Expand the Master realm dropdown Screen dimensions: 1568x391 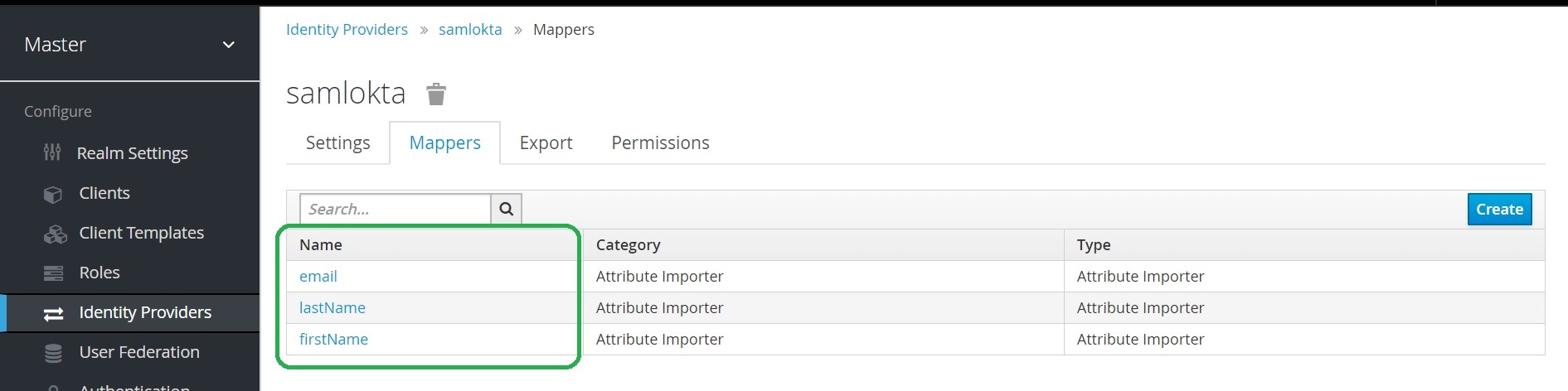[x=228, y=45]
